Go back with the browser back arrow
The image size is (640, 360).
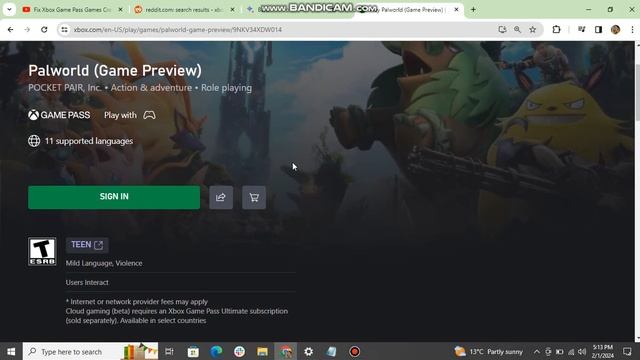coord(11,29)
